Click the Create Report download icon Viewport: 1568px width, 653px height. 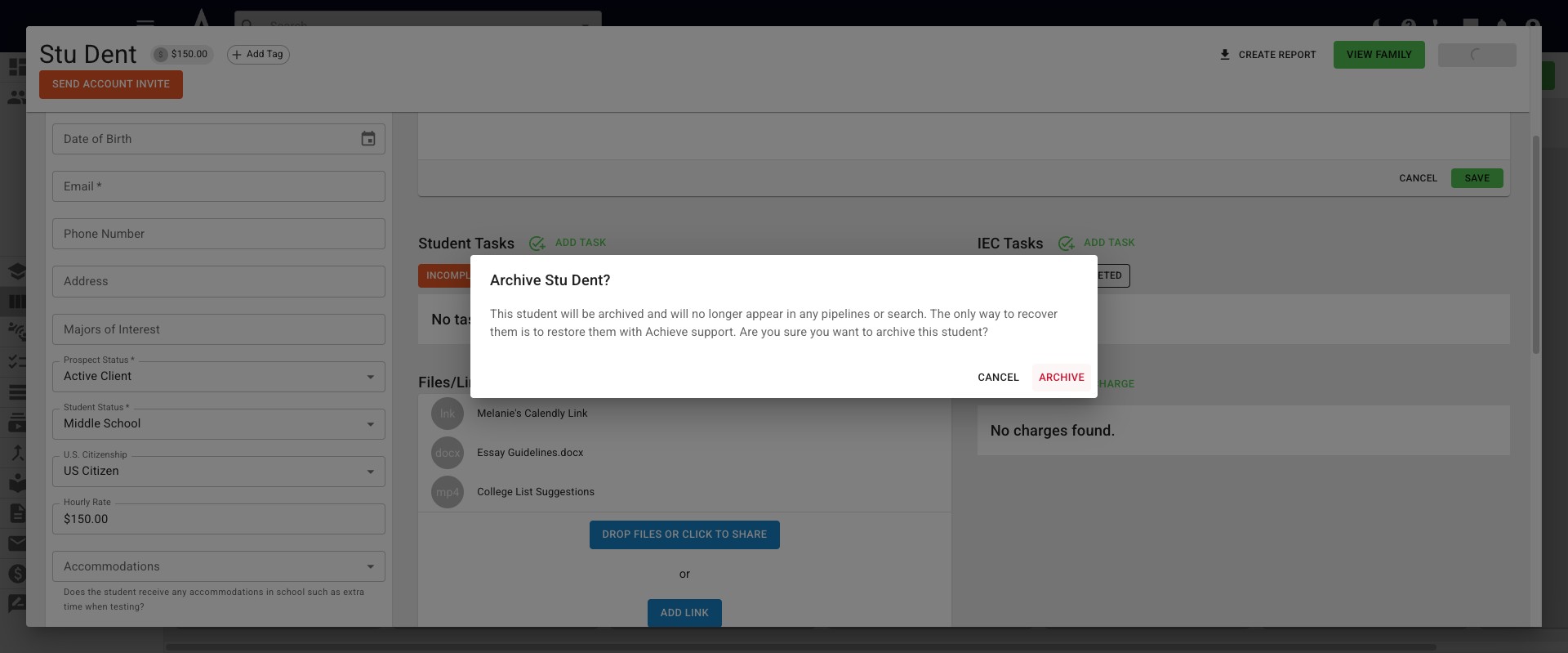point(1224,55)
